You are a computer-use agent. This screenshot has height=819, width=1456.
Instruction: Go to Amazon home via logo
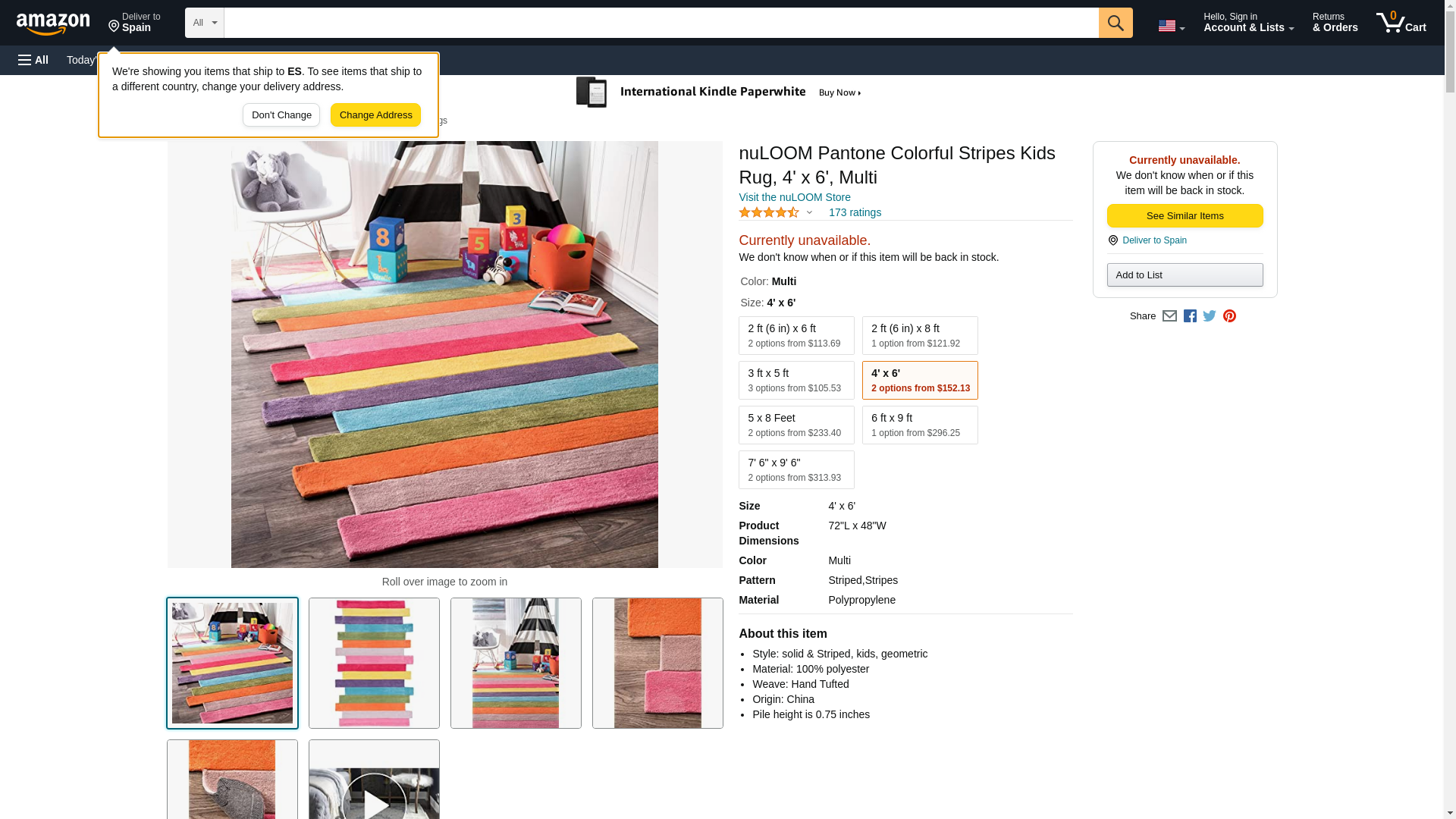[53, 24]
